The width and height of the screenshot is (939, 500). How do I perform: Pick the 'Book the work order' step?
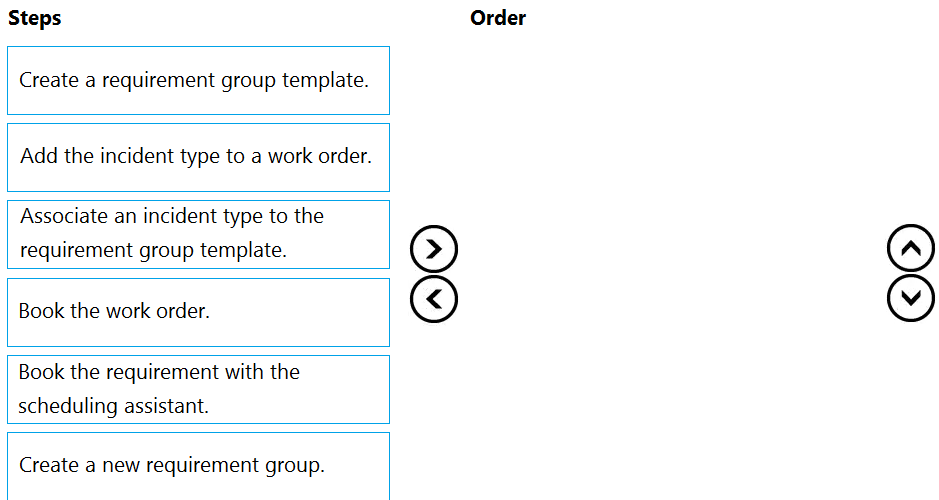(198, 311)
